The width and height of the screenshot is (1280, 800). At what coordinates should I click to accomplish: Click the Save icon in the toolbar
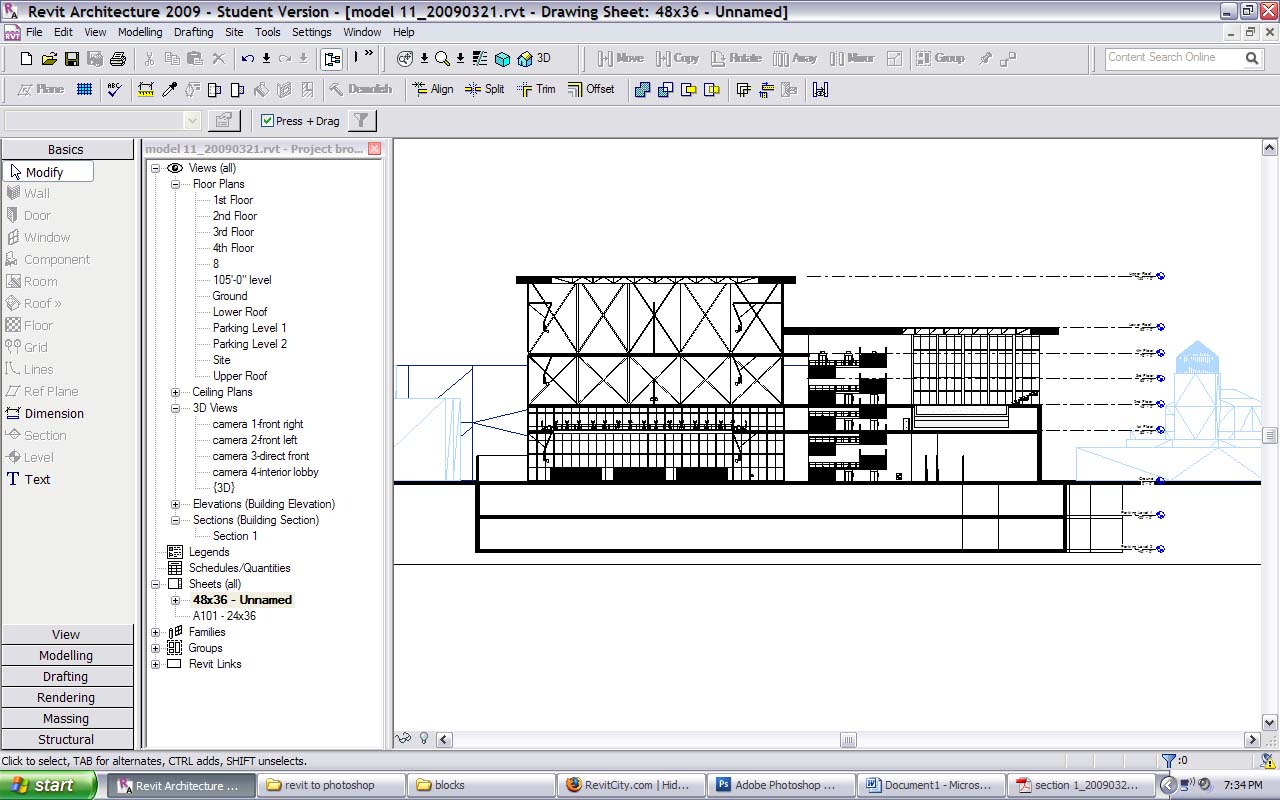click(x=72, y=59)
